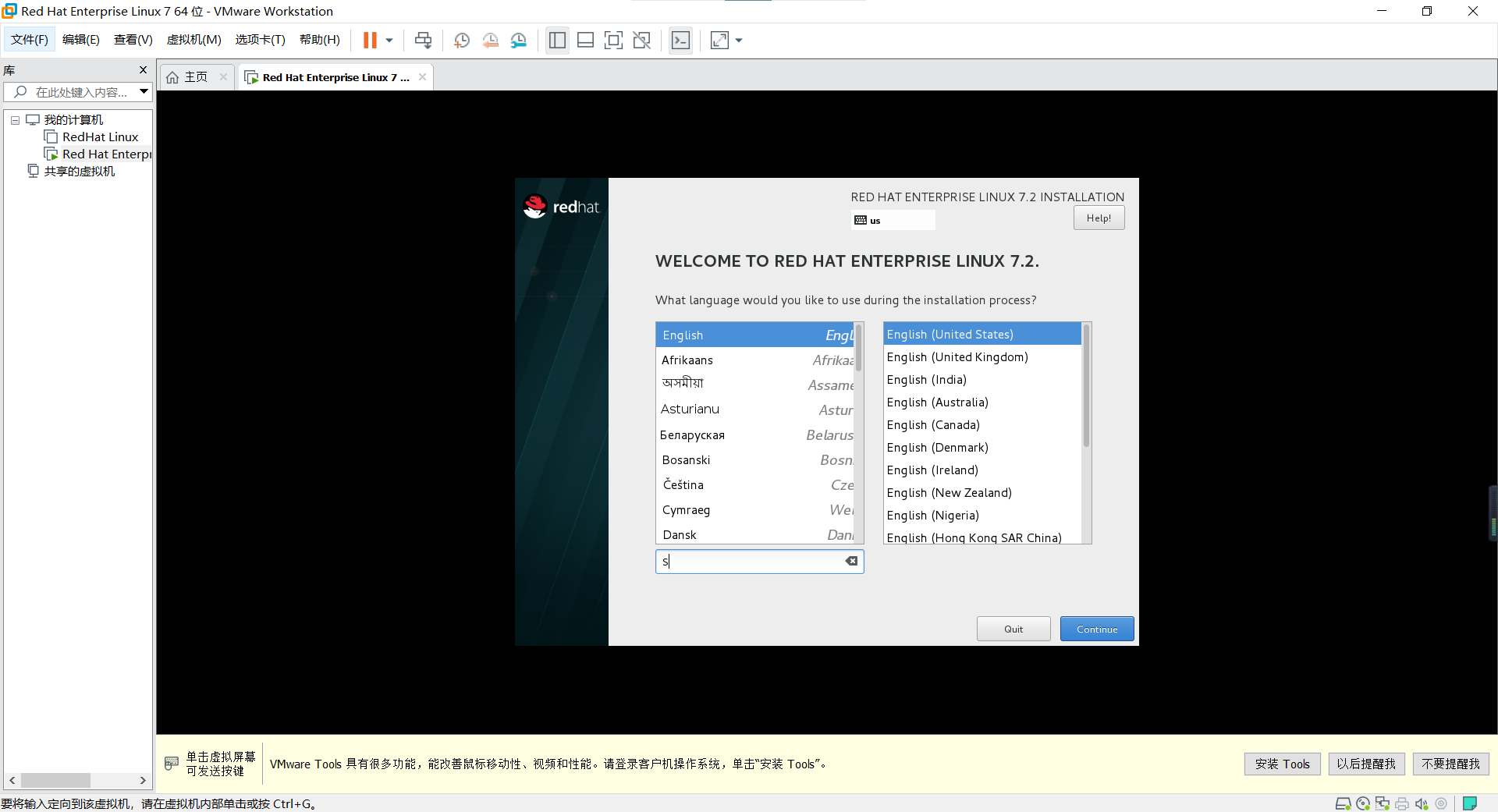Toggle the library sidebar visibility

(x=557, y=40)
